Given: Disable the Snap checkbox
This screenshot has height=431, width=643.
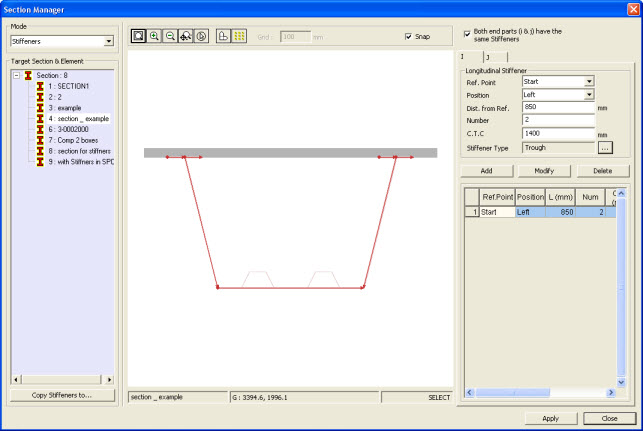Looking at the screenshot, I should 409,36.
